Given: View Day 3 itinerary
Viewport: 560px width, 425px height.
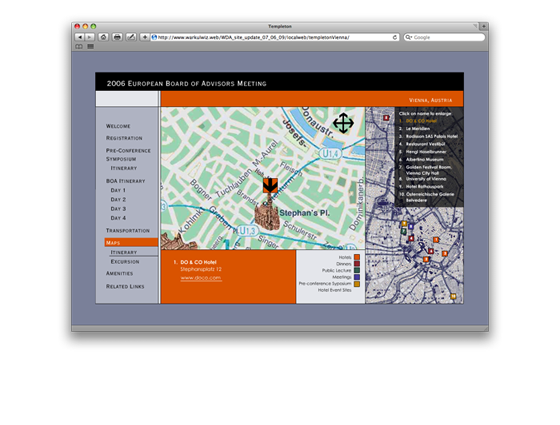Looking at the screenshot, I should point(118,209).
